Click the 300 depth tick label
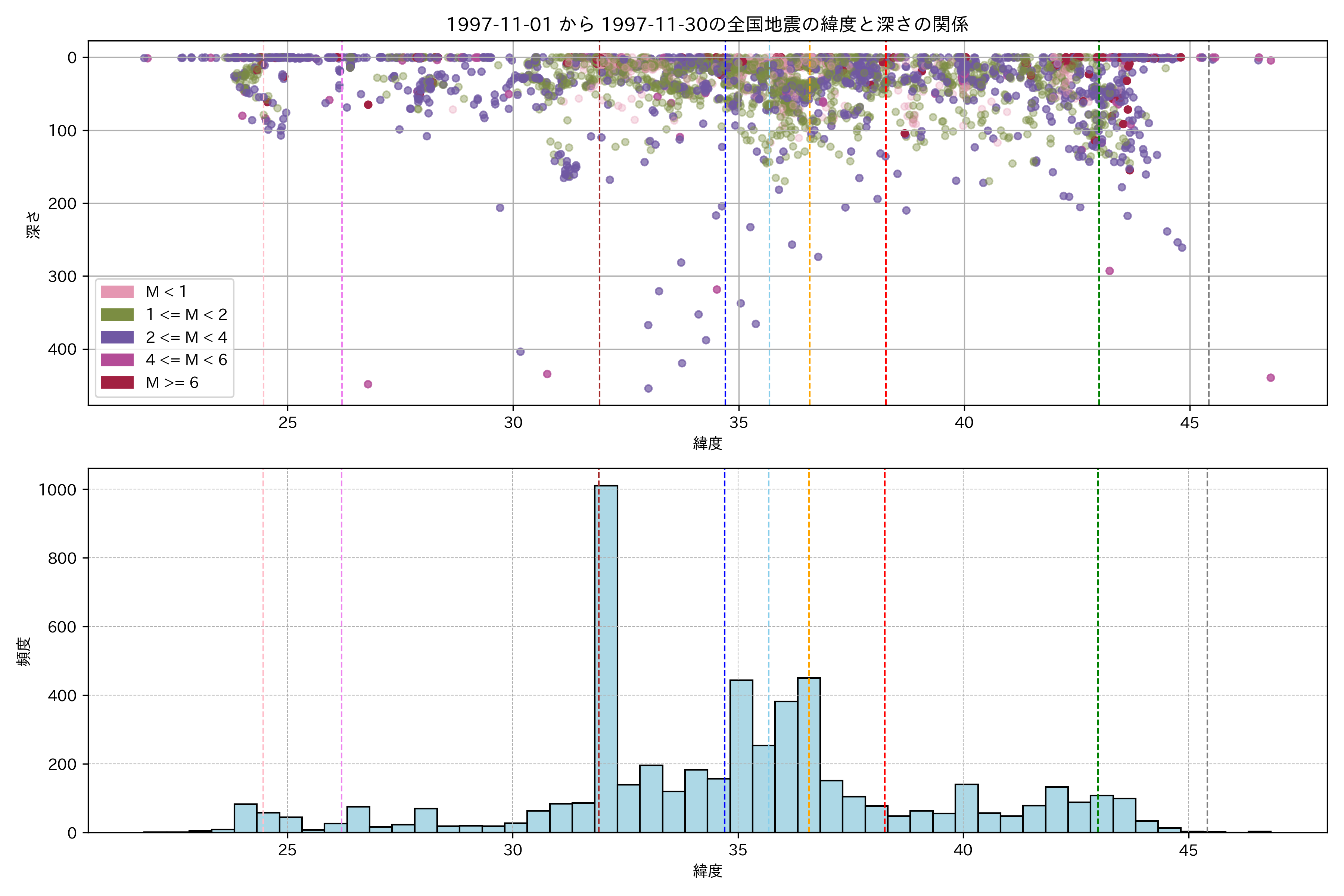 point(62,277)
